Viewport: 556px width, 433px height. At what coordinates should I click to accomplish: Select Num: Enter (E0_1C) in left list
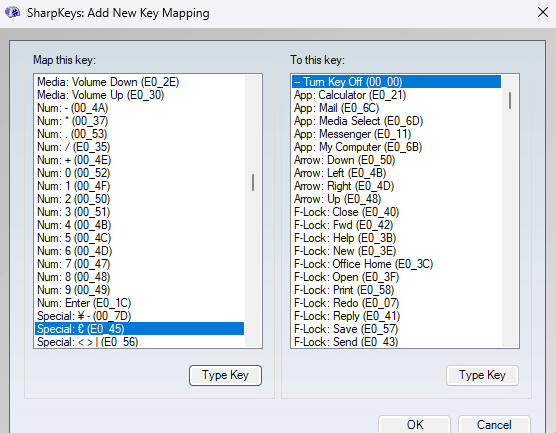tap(139, 303)
